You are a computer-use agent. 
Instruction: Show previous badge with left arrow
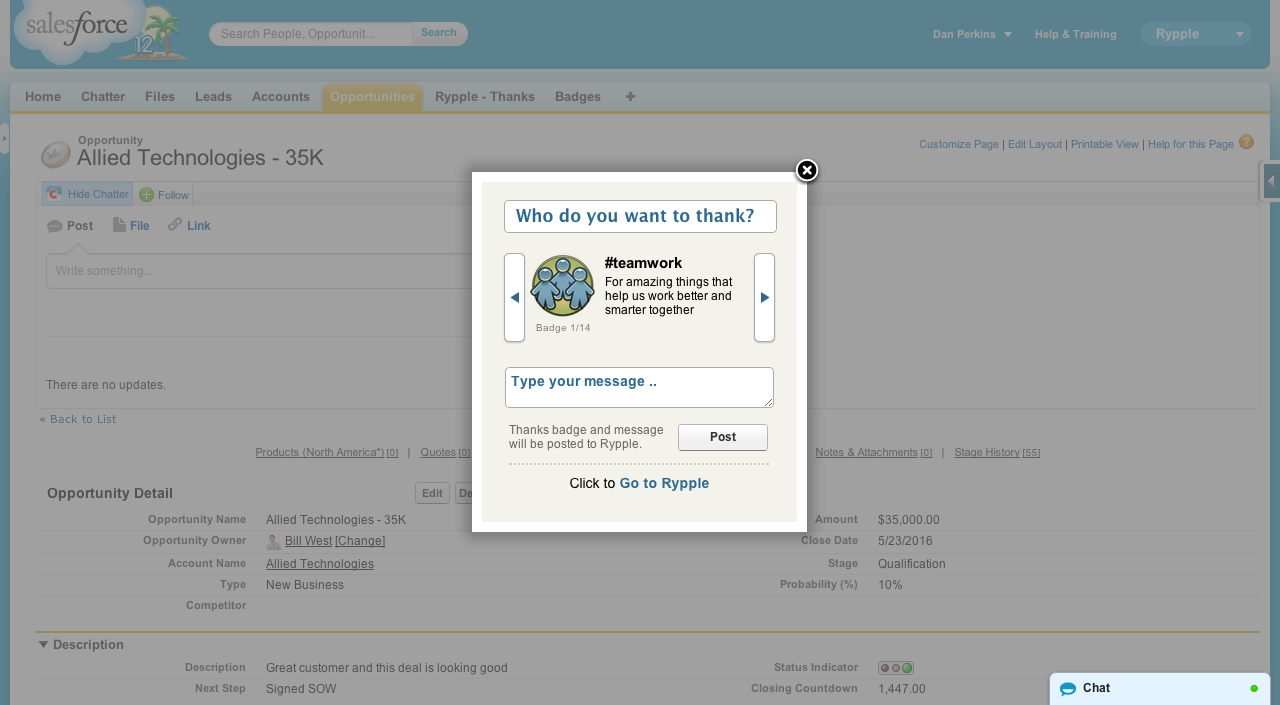click(514, 297)
